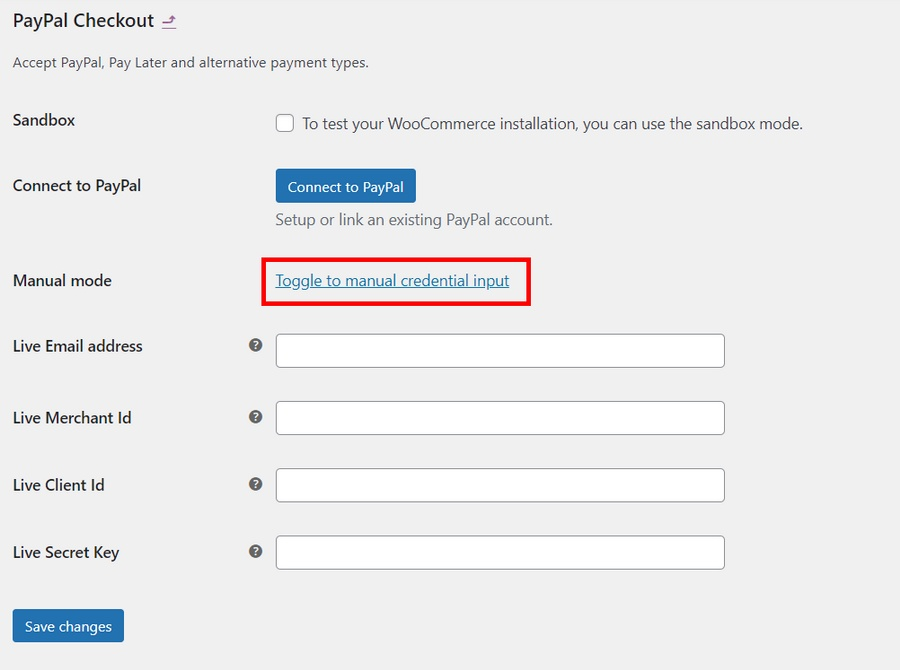
Task: Click the Manual mode row label
Action: pos(61,280)
